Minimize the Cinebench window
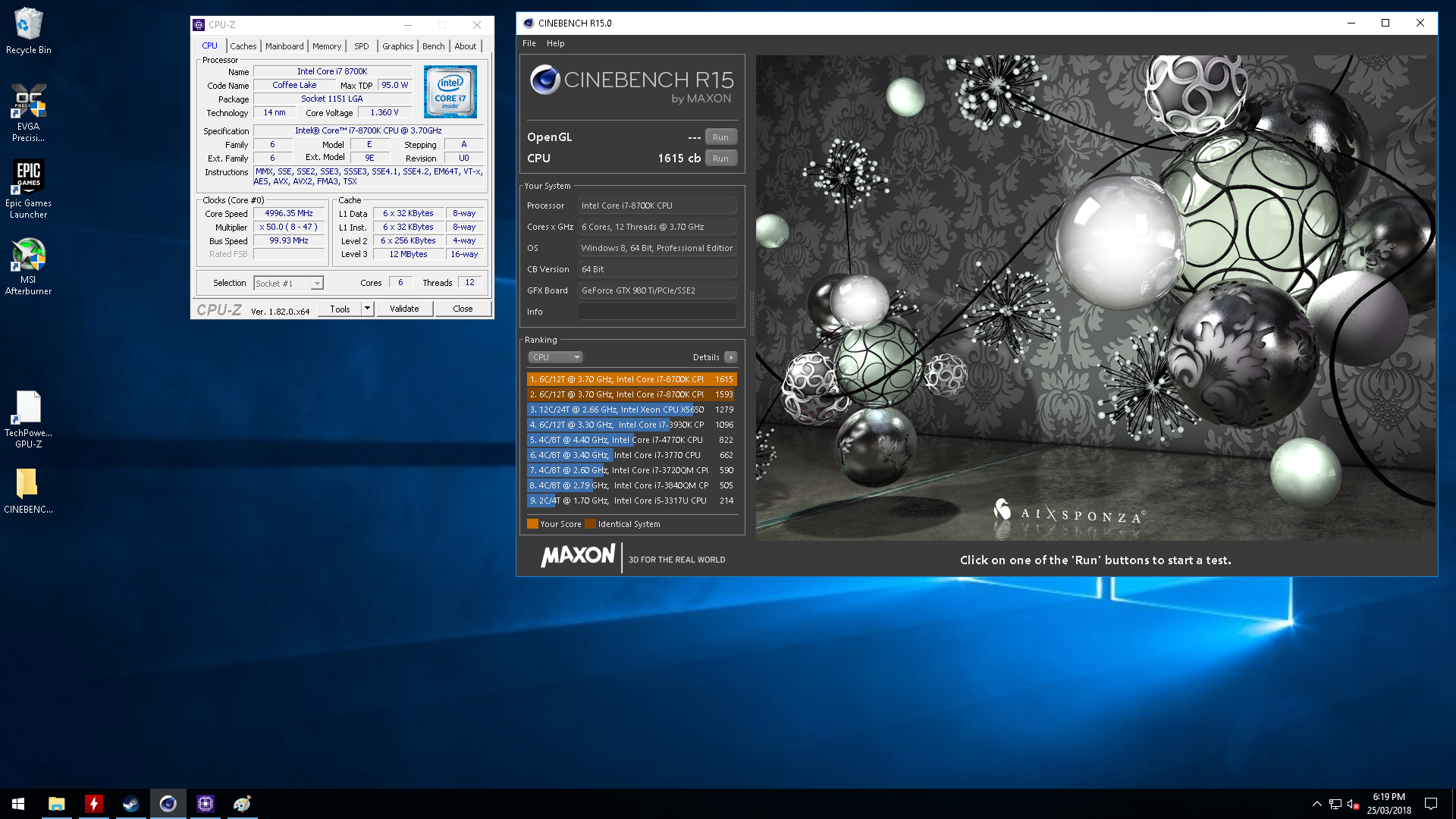Viewport: 1456px width, 819px height. click(1351, 23)
